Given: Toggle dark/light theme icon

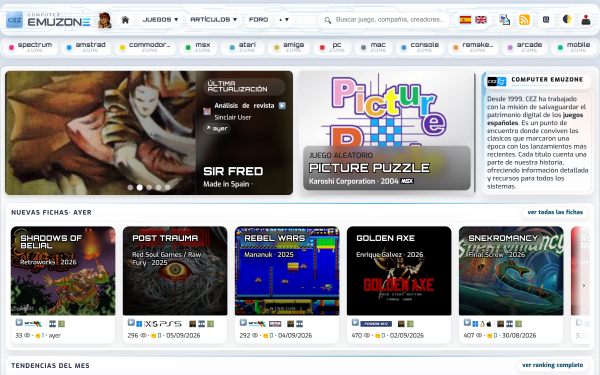Looking at the screenshot, I should [567, 19].
